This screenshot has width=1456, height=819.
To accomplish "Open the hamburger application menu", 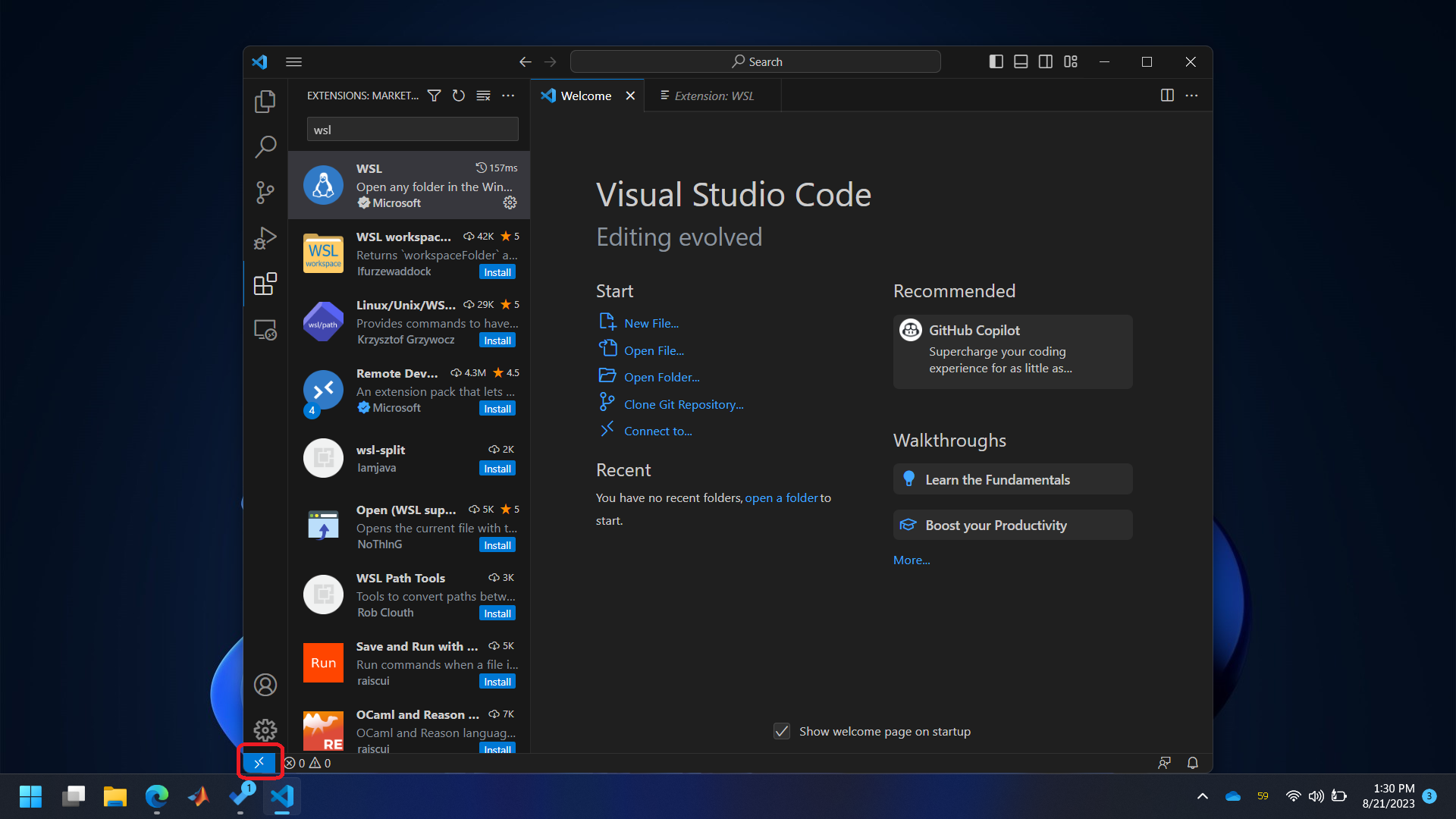I will [x=293, y=61].
